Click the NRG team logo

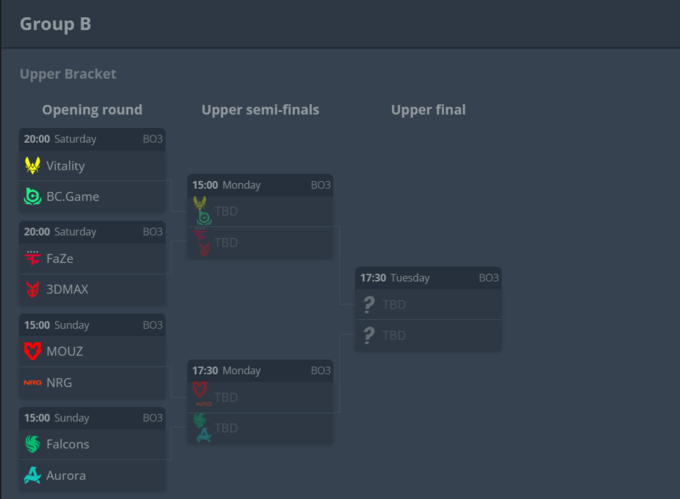[x=33, y=382]
